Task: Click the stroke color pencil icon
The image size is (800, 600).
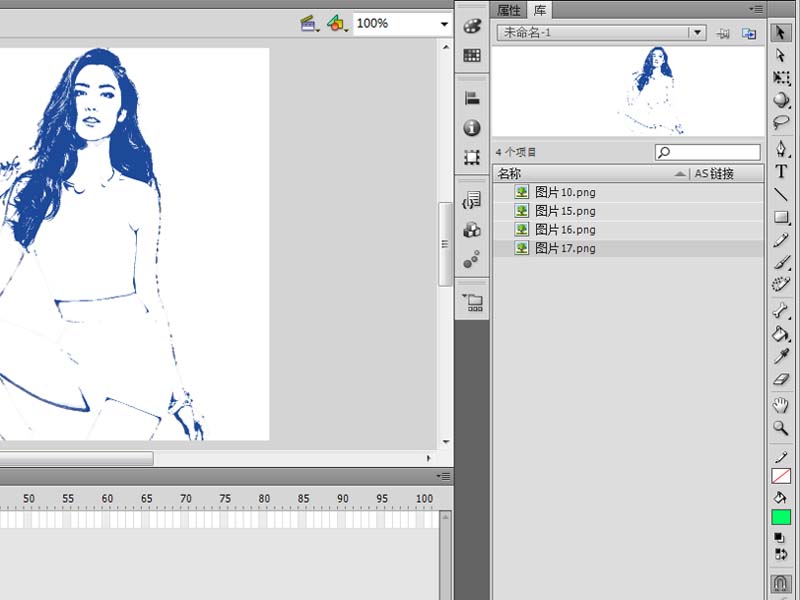Action: pyautogui.click(x=781, y=457)
